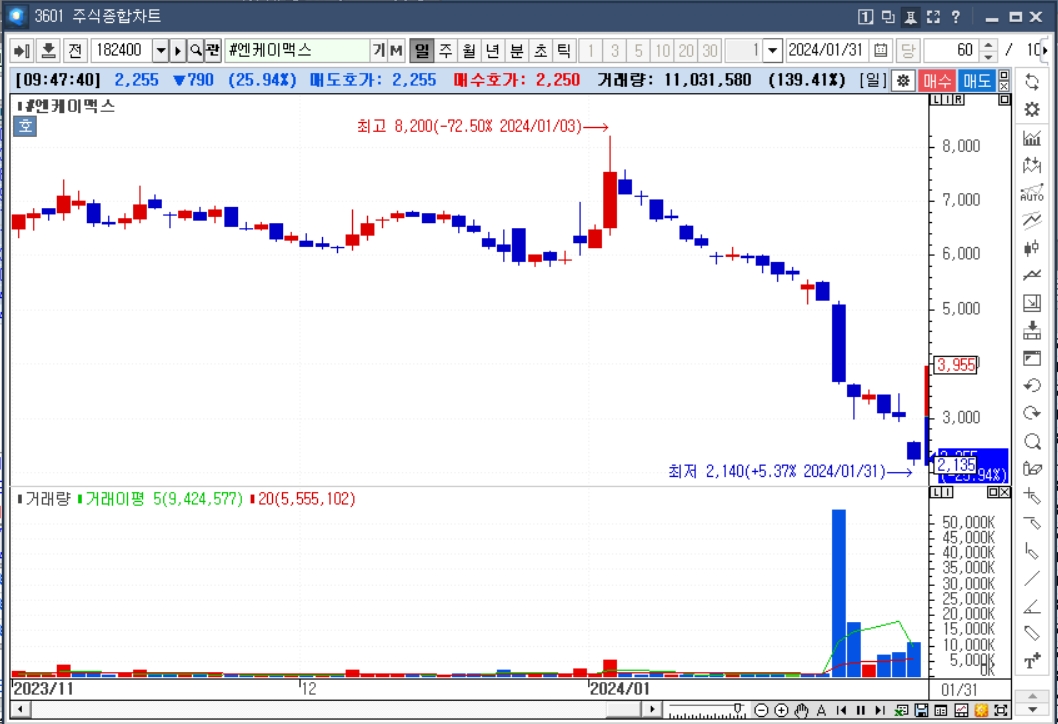The width and height of the screenshot is (1058, 724).
Task: Click left arrow of horizontal chart scrollbar
Action: coord(20,710)
